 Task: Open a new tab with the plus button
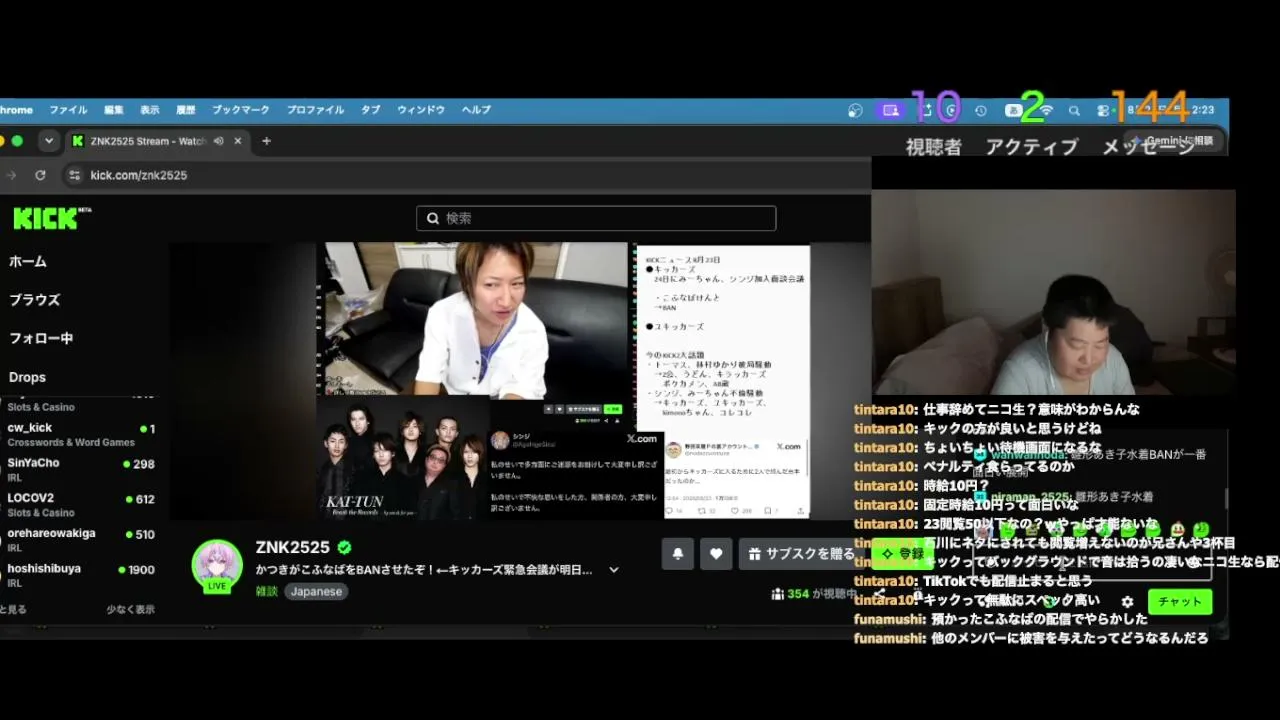click(x=266, y=141)
